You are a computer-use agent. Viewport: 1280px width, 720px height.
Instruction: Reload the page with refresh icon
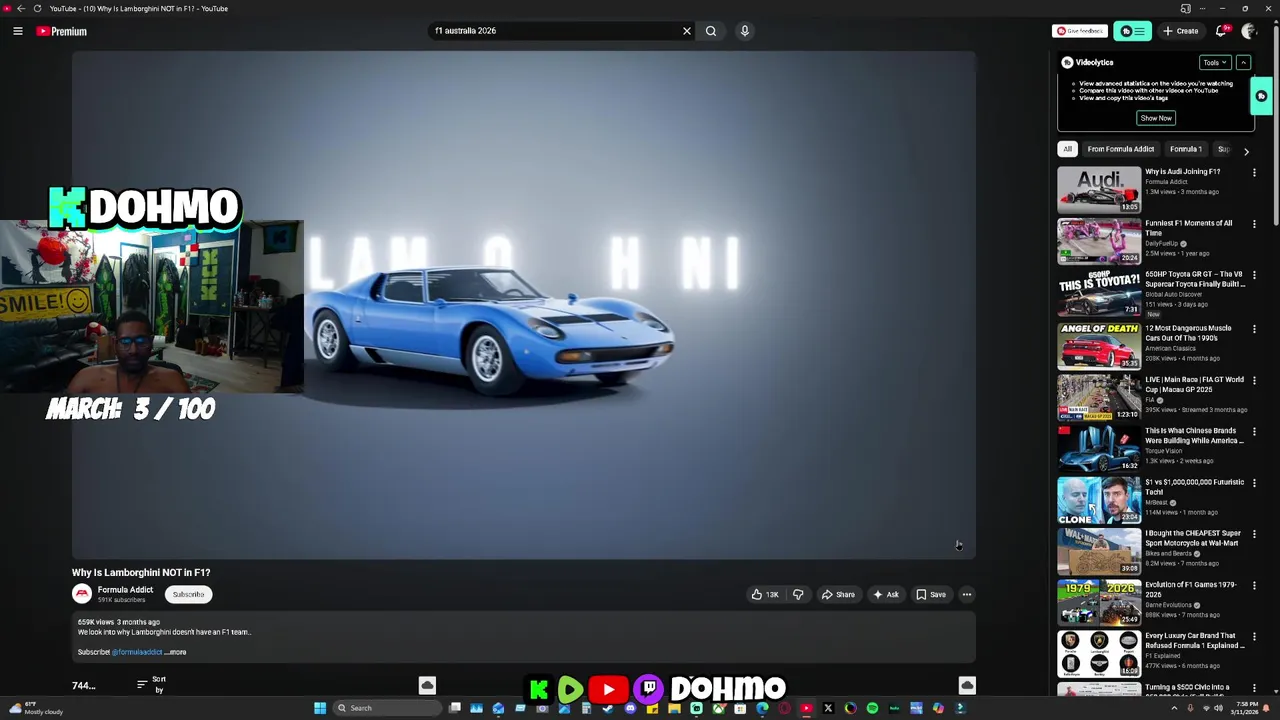point(37,8)
